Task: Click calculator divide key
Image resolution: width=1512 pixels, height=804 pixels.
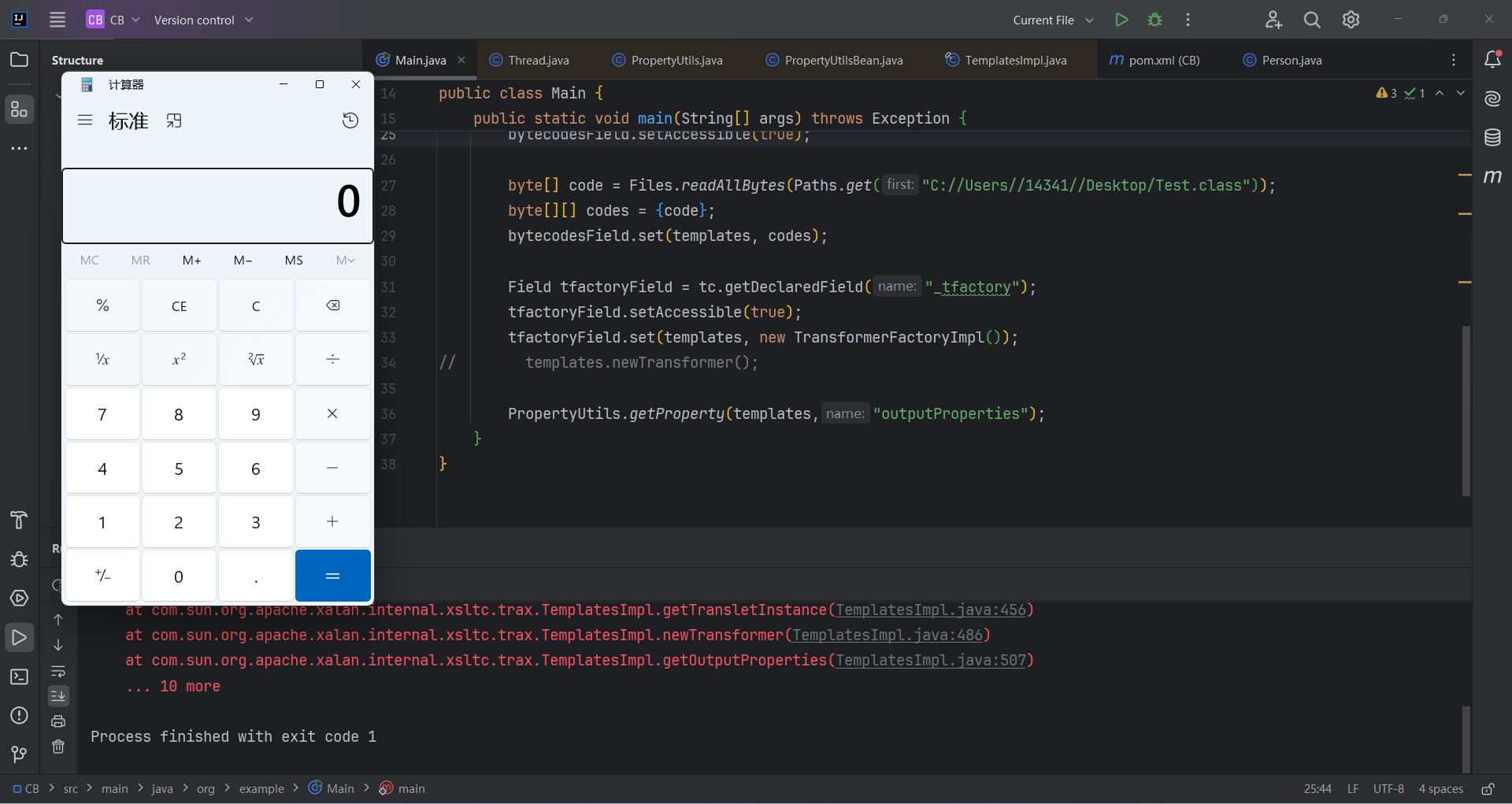Action: coord(333,359)
